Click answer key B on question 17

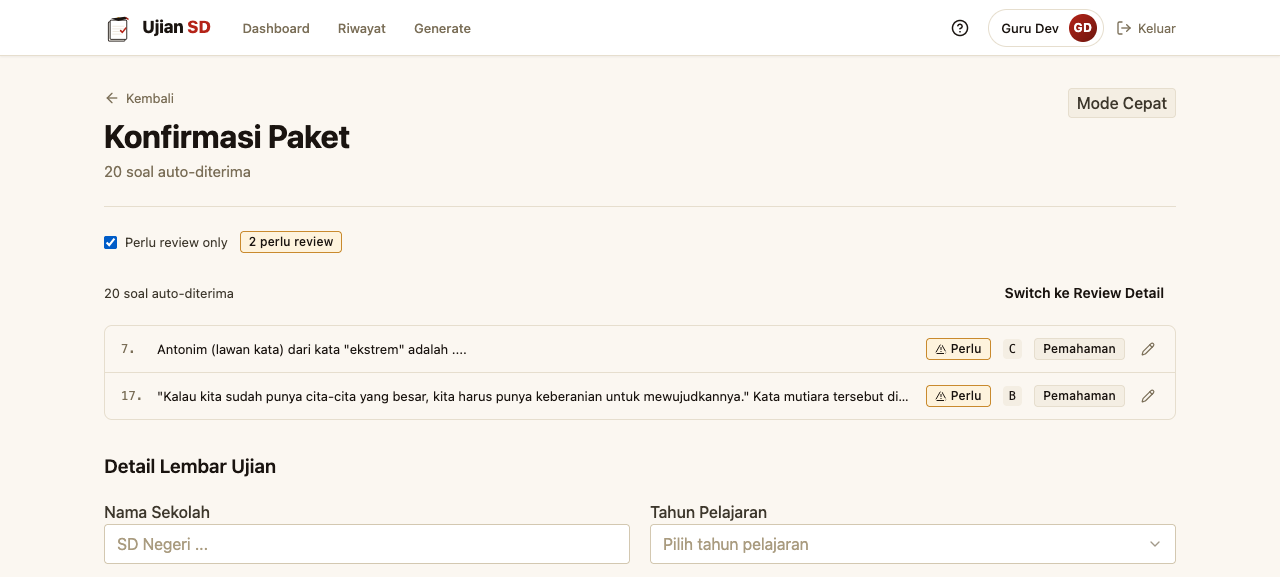pos(1012,396)
